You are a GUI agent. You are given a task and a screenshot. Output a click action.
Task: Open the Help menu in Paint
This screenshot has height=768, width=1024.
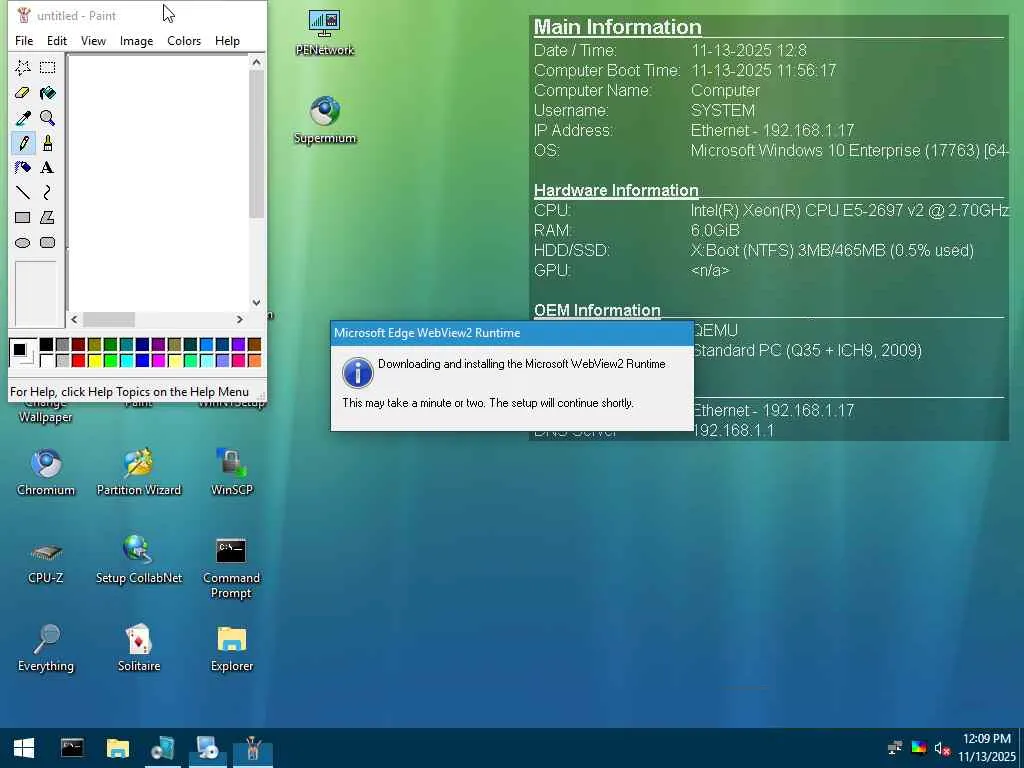(x=227, y=40)
